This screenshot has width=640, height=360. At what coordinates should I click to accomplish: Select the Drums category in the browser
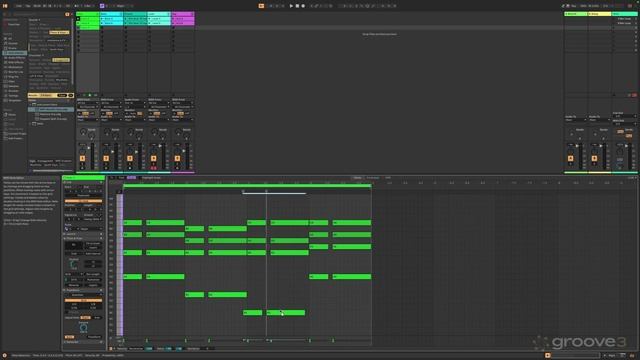tap(13, 48)
